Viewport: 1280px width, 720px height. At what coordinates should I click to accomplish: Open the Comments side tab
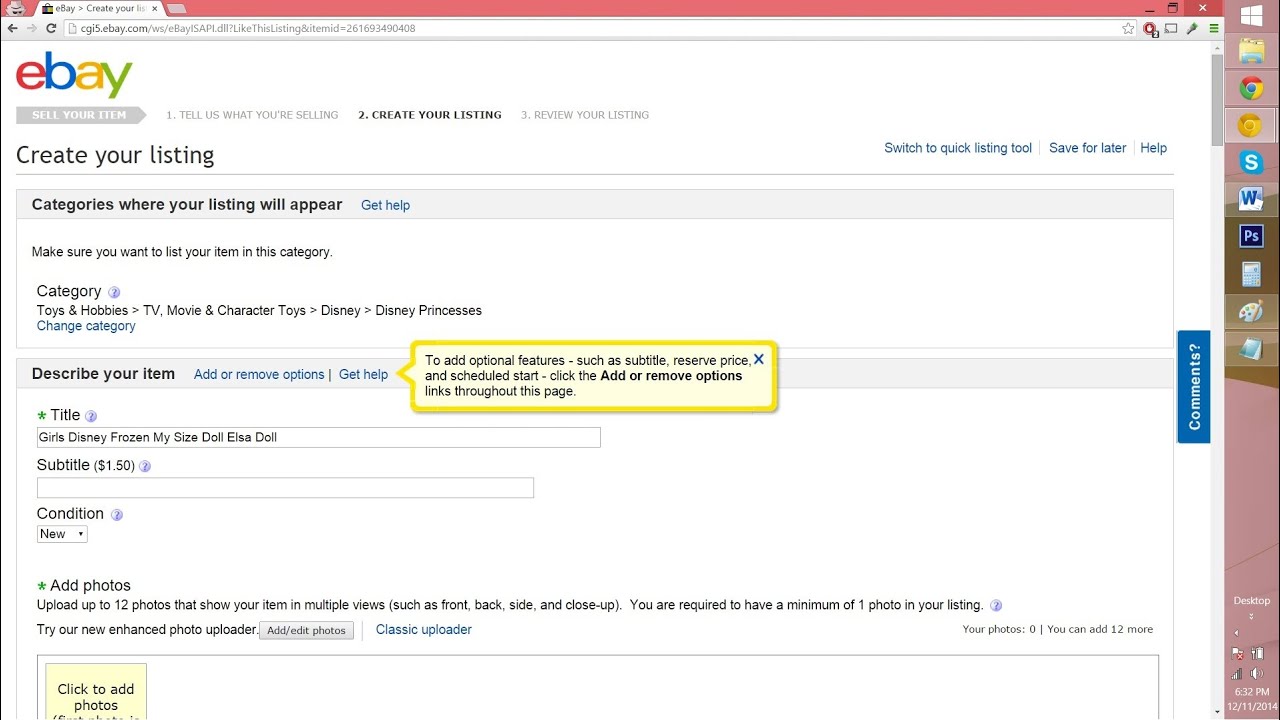(x=1194, y=386)
